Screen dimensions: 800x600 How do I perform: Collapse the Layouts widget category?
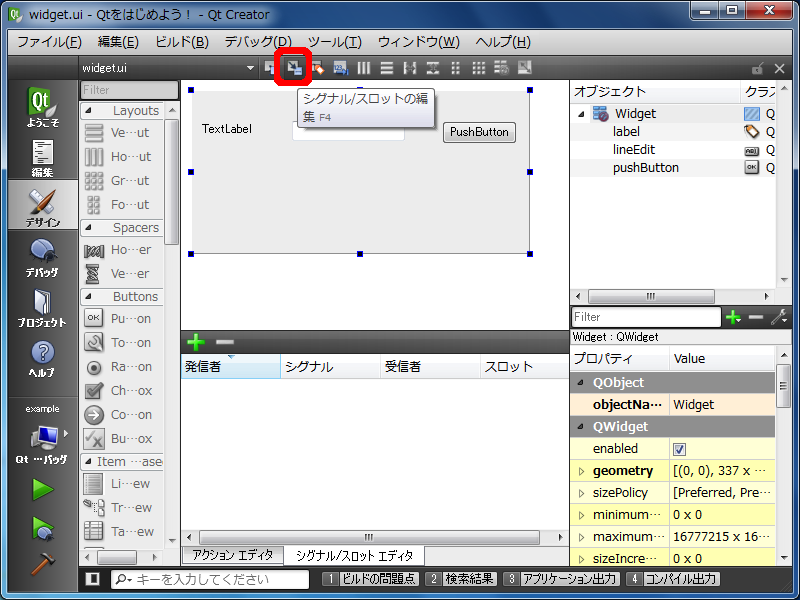pos(88,111)
